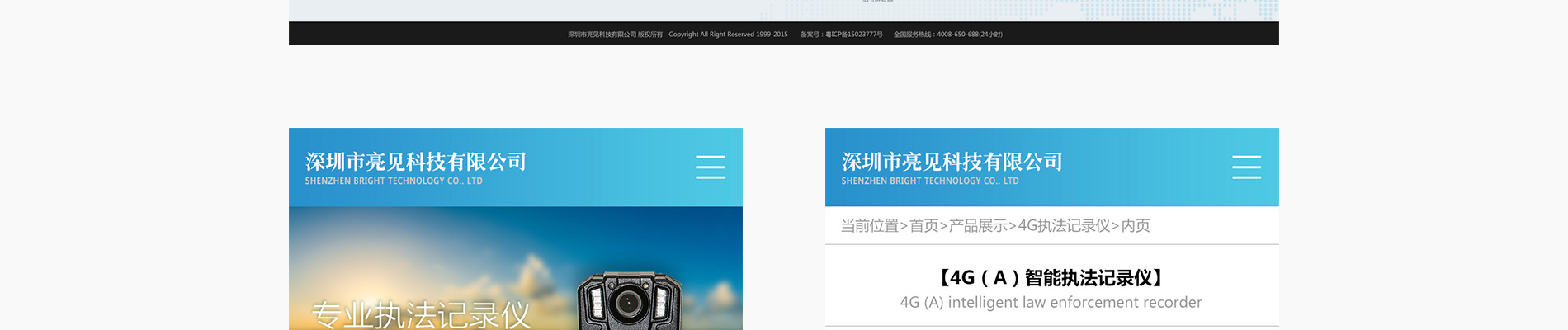Click footer hotline 4008-650-688
This screenshot has height=330, width=1568.
[957, 35]
